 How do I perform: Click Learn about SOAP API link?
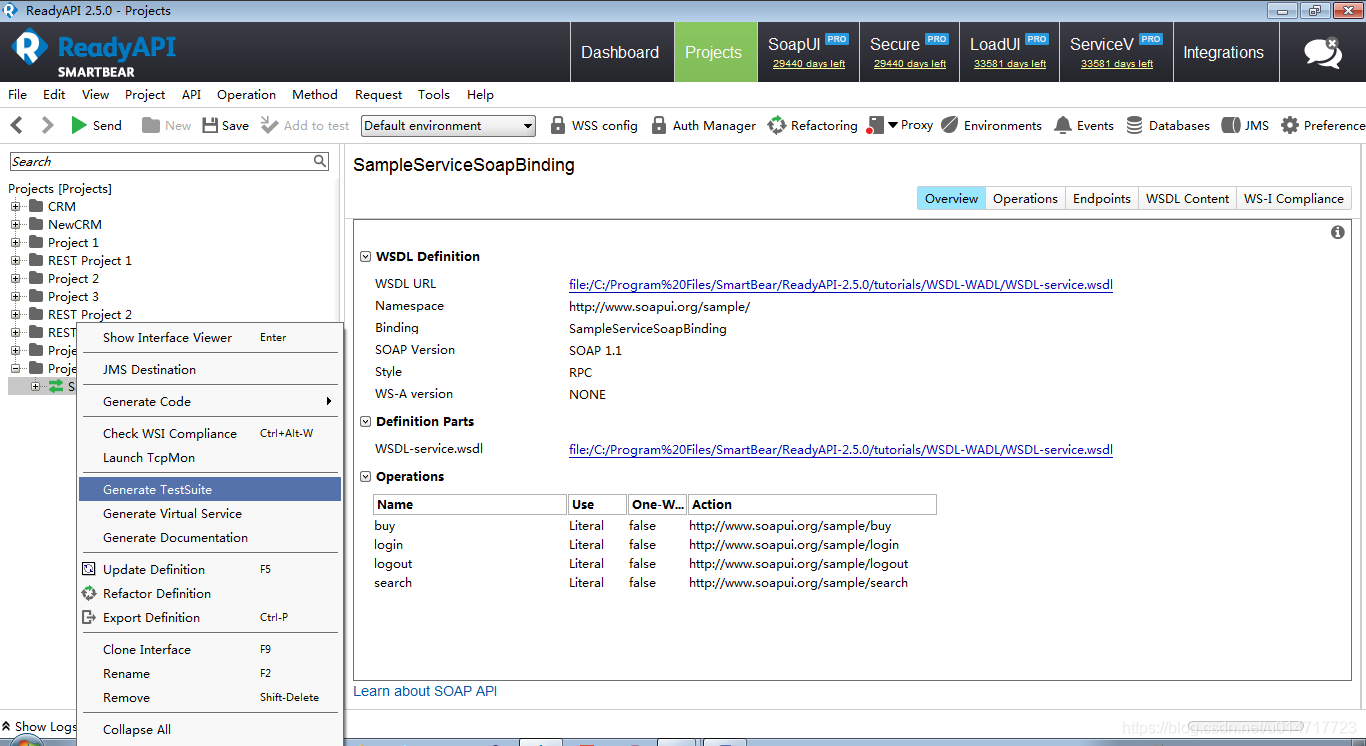(x=425, y=691)
